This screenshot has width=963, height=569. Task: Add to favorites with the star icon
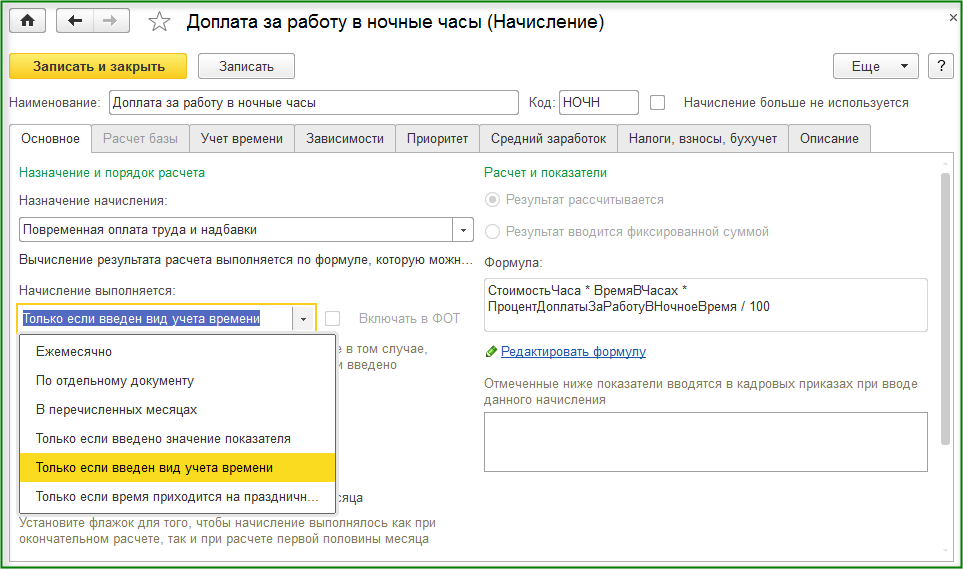tap(159, 22)
